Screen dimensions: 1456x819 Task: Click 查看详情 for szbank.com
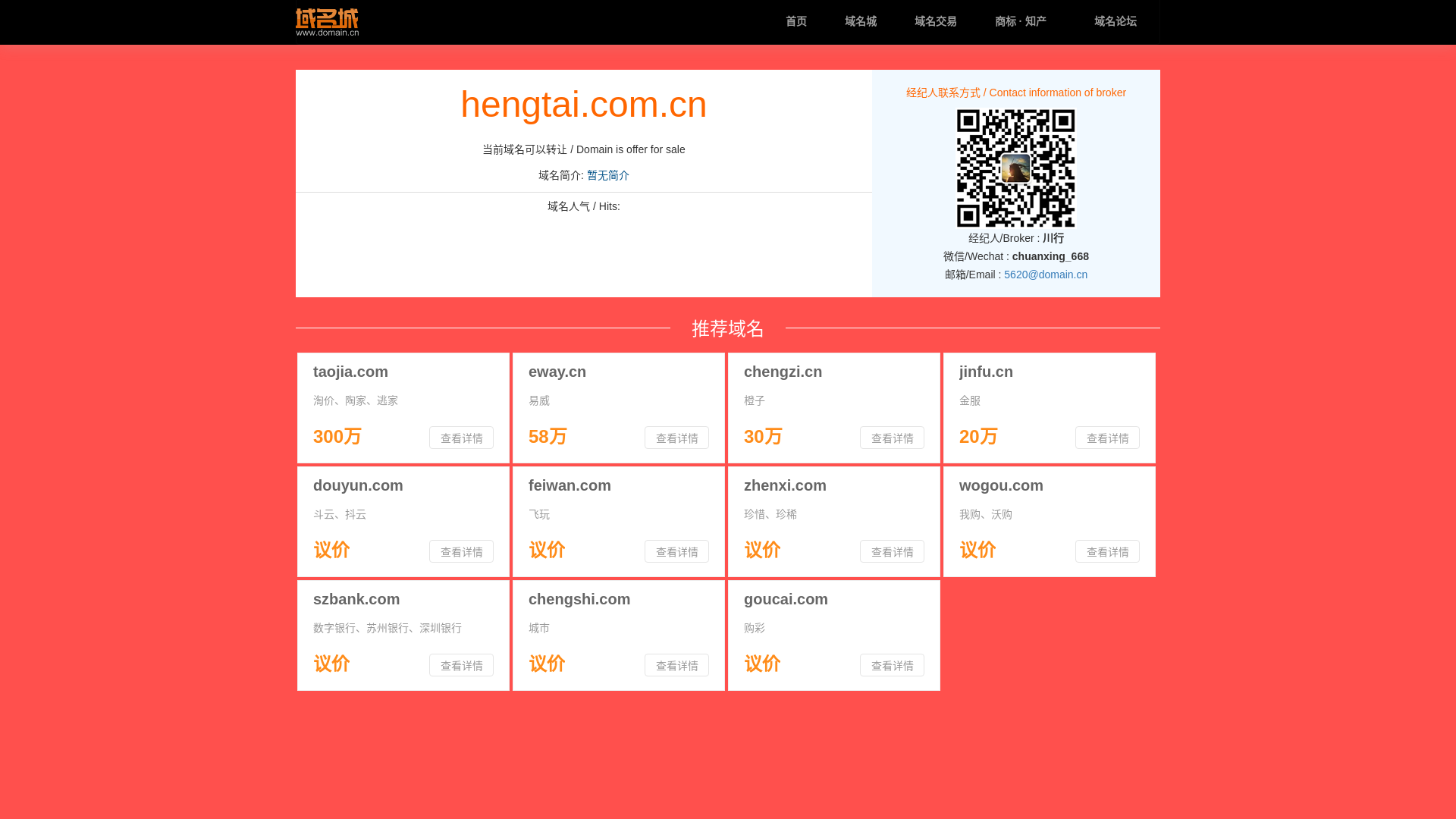point(461,665)
